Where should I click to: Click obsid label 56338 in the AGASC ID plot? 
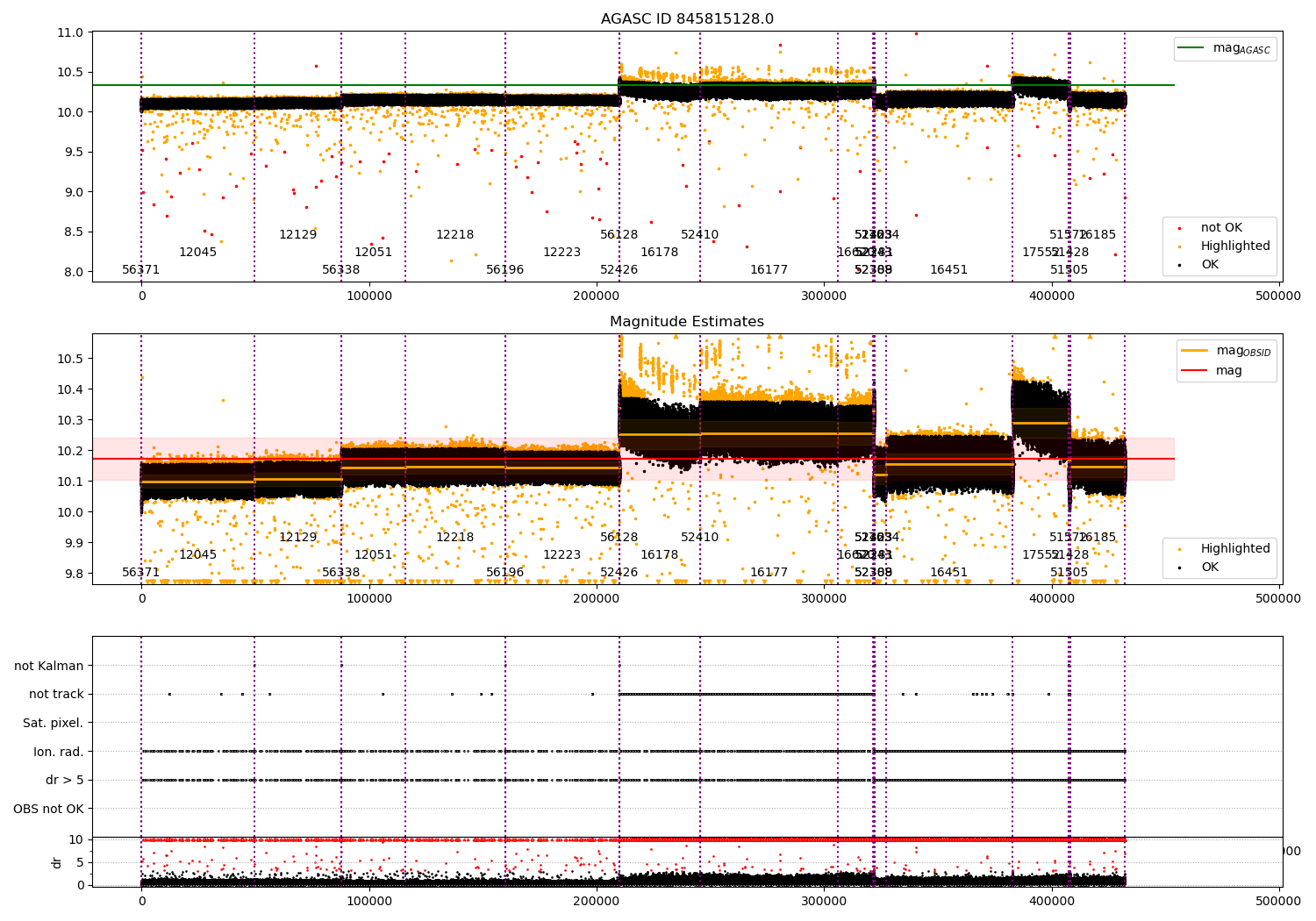click(x=341, y=270)
